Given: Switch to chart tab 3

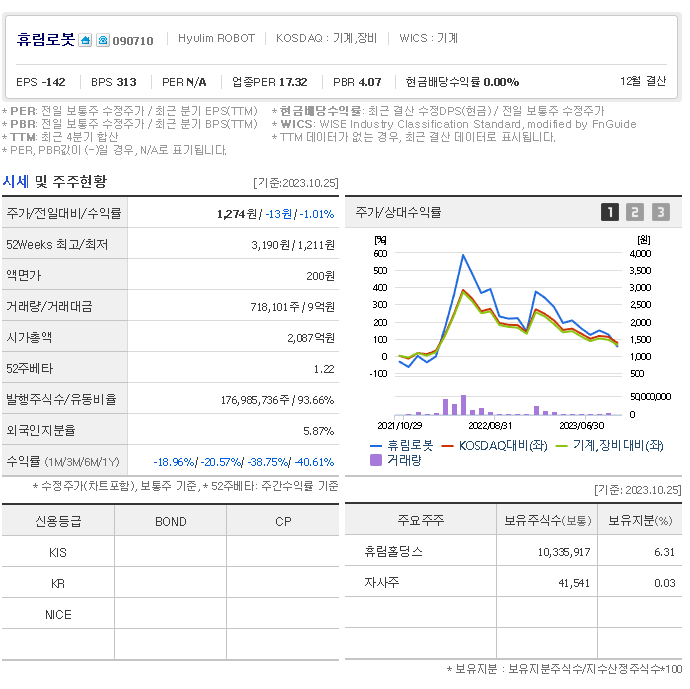Looking at the screenshot, I should [661, 213].
